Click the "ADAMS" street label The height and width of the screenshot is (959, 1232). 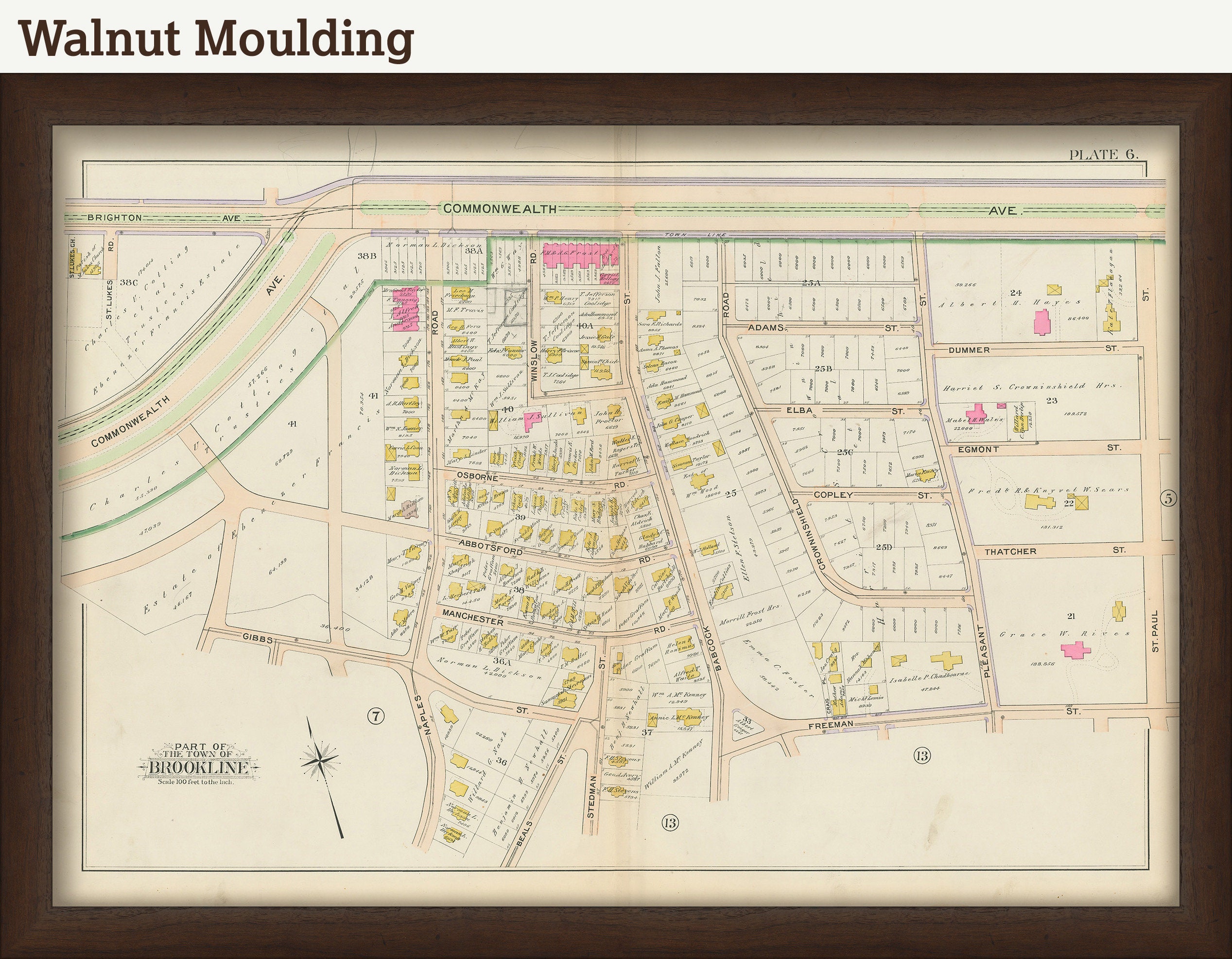pos(767,328)
